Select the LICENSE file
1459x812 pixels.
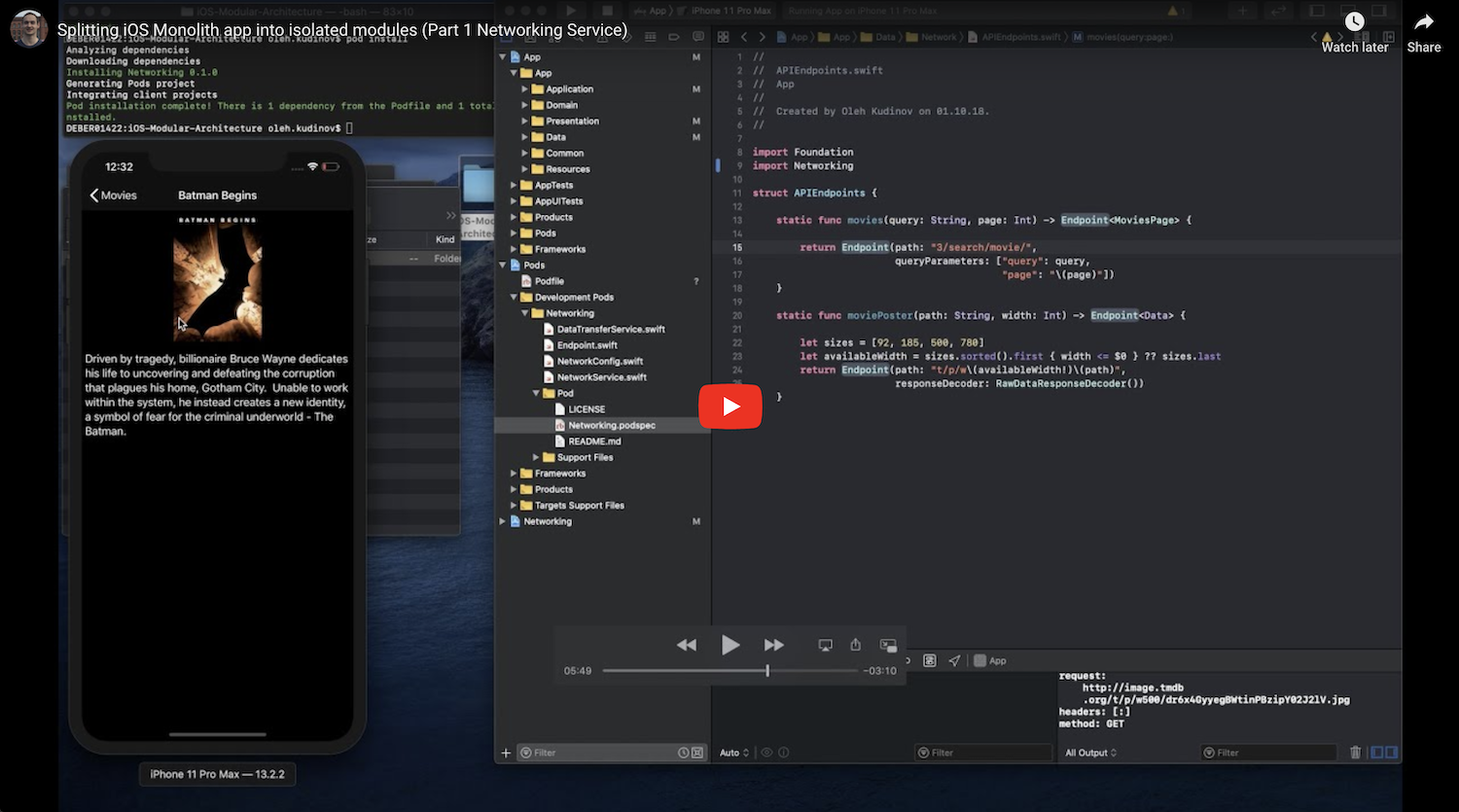[x=586, y=409]
